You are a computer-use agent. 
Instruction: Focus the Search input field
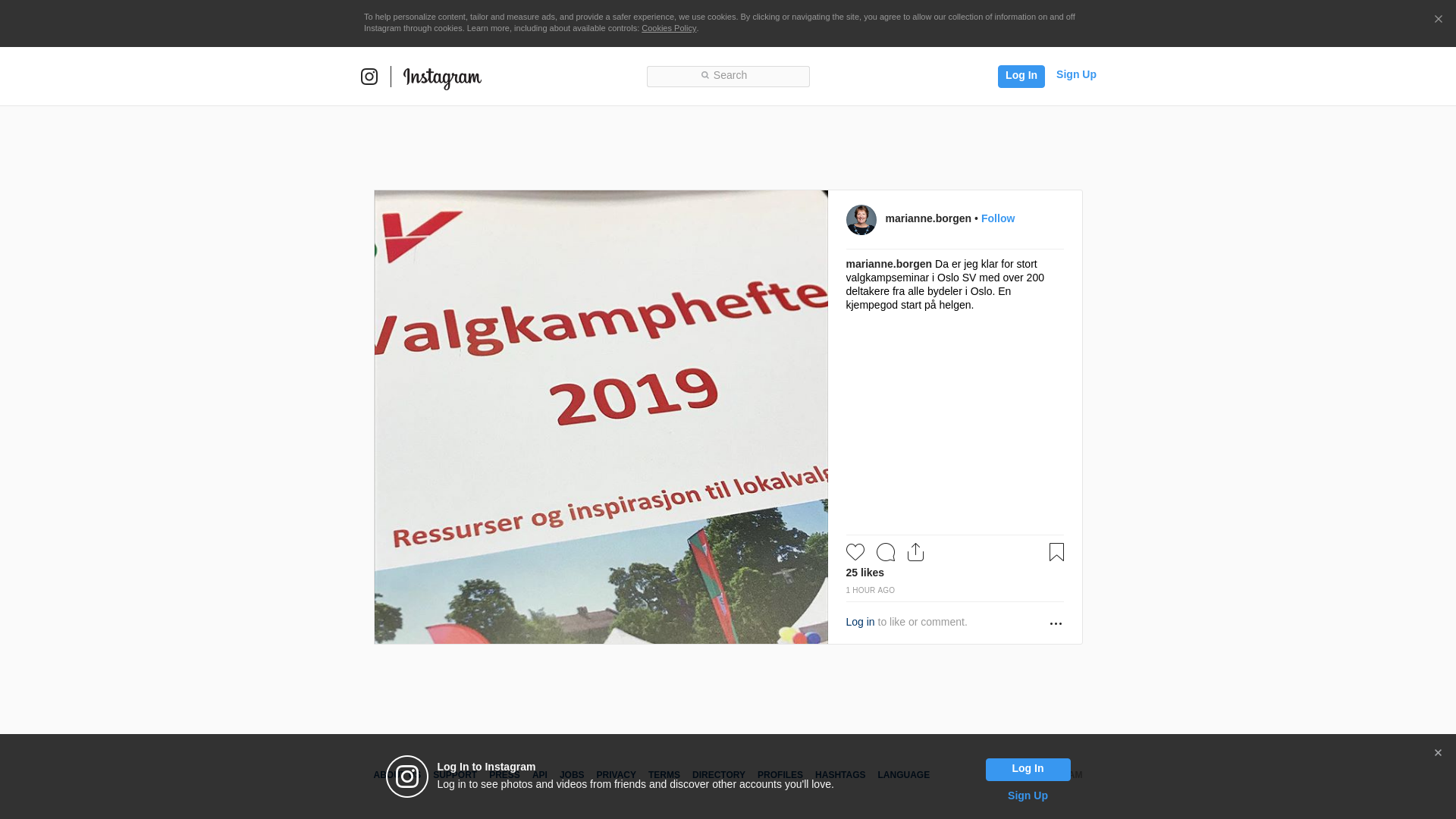728,77
